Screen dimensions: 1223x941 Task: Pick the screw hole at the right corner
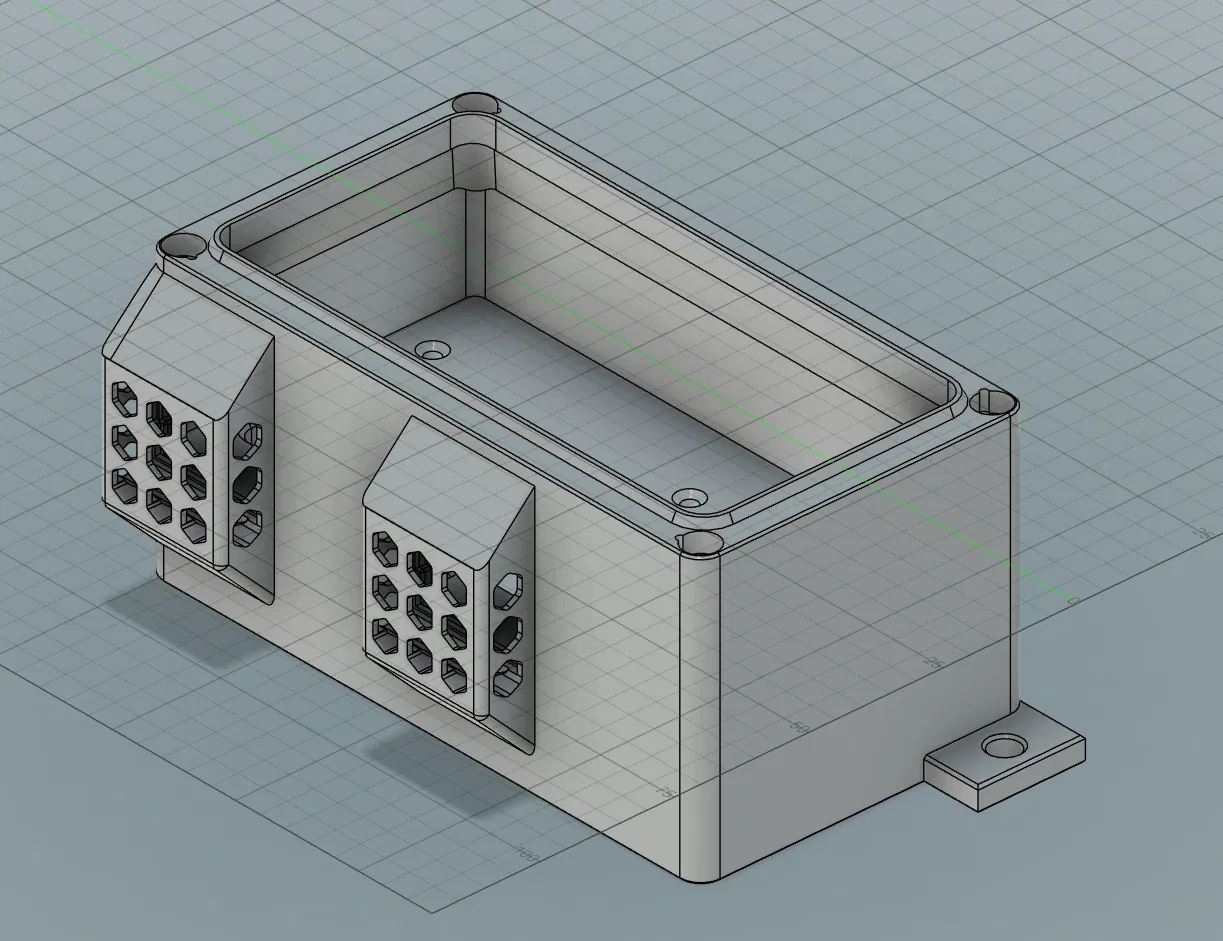993,401
